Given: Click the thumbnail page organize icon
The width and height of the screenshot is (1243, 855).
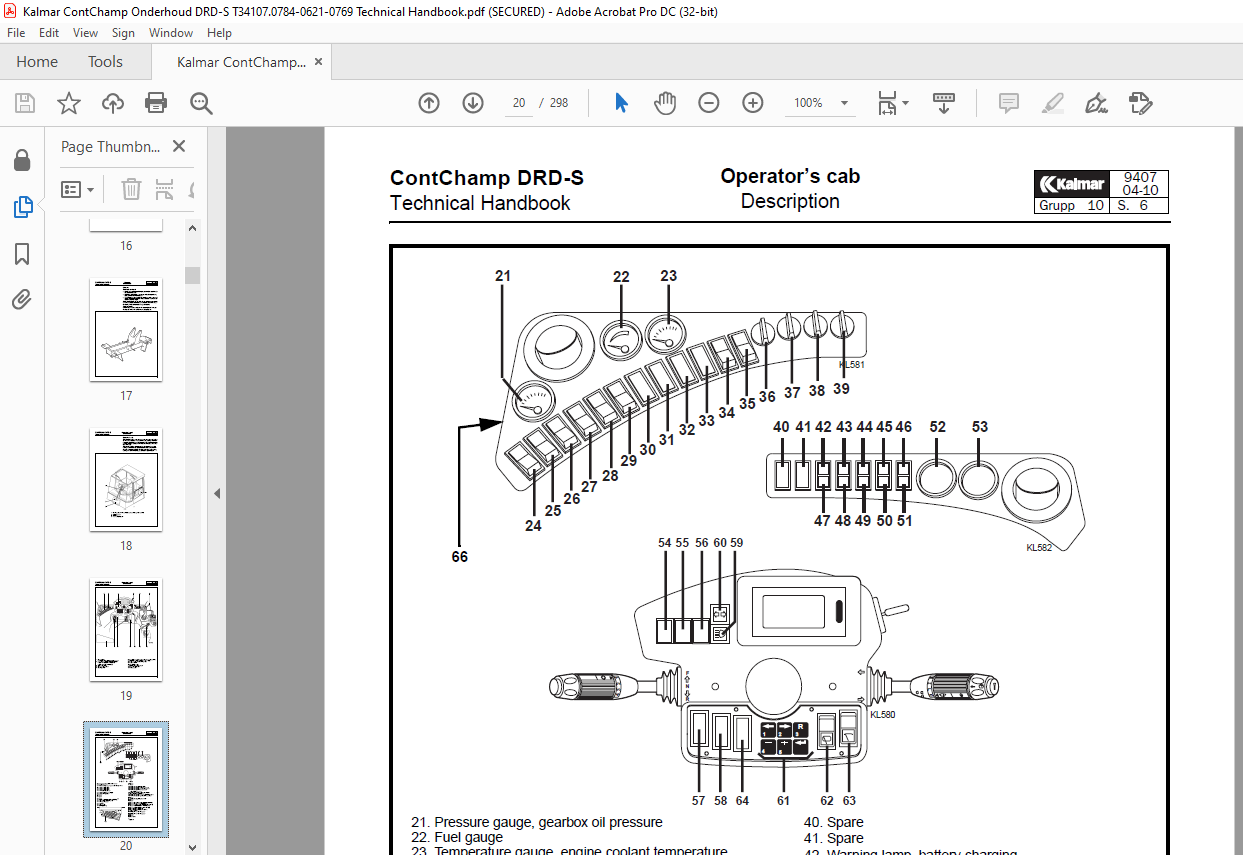Looking at the screenshot, I should click(165, 189).
